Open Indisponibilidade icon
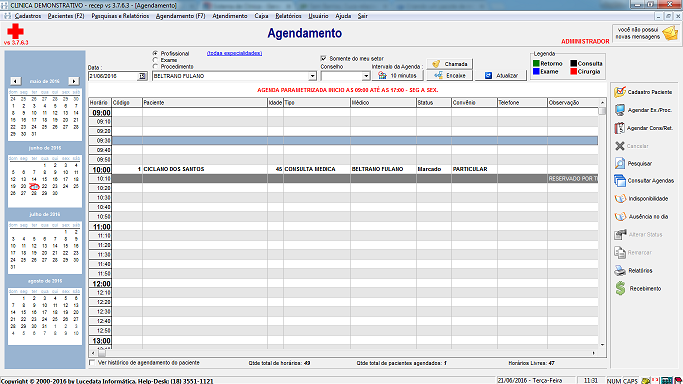The height and width of the screenshot is (384, 683). (x=620, y=199)
